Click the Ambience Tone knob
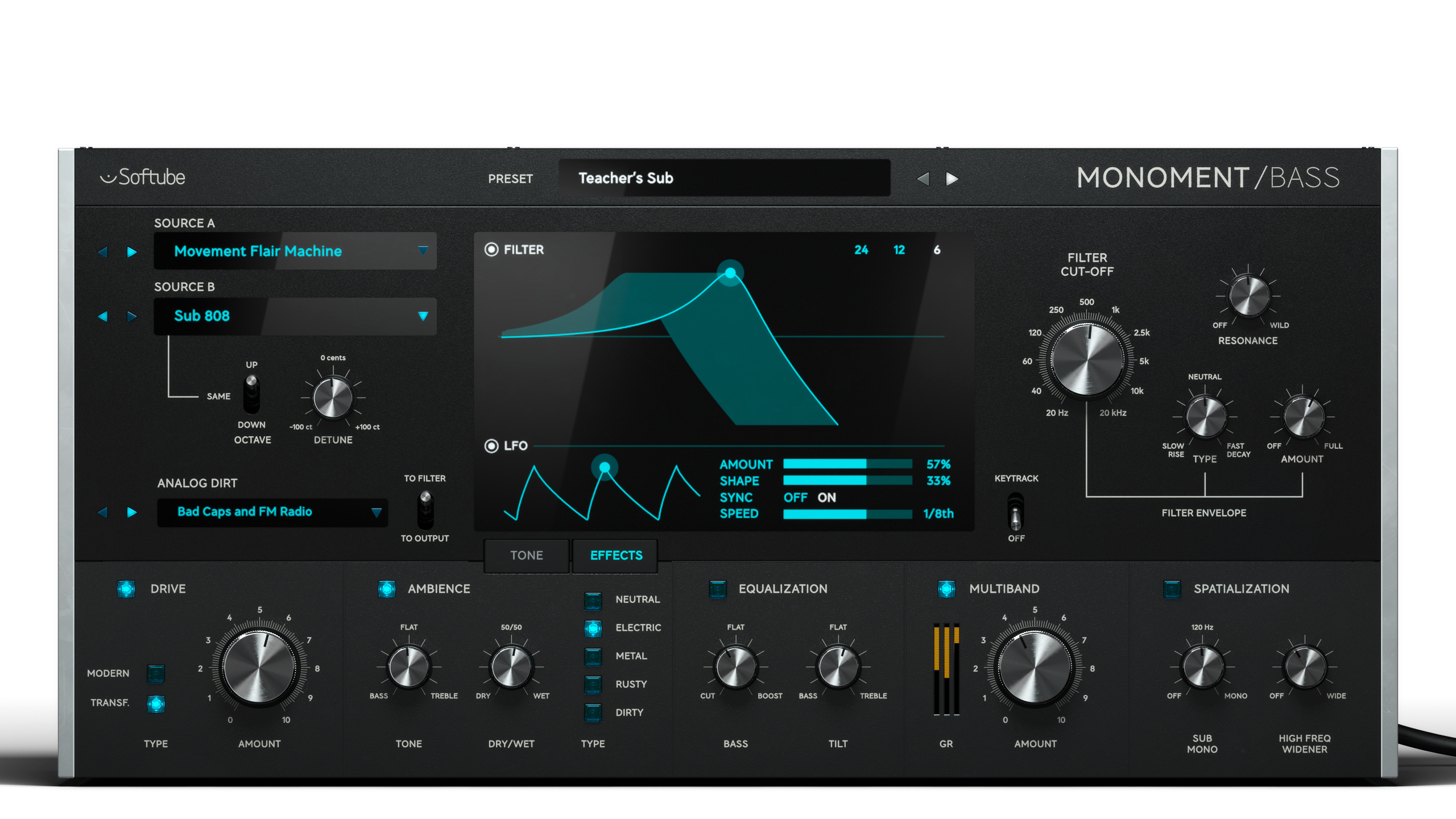Screen dimensions: 1456x819 (408, 667)
